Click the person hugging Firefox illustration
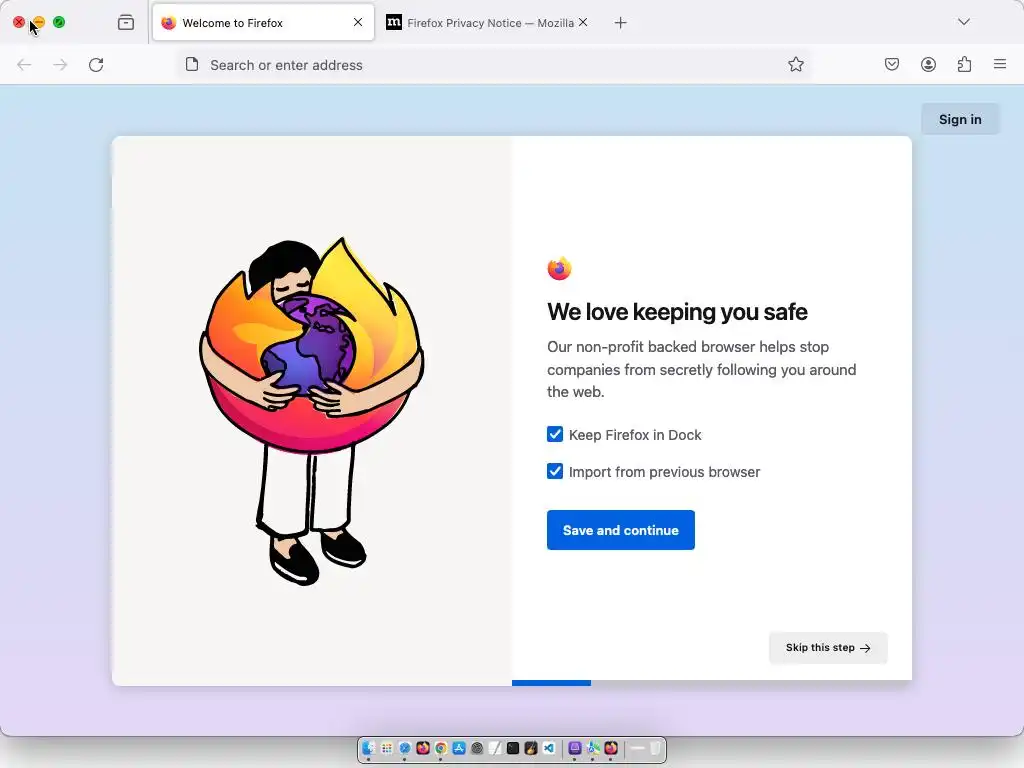The width and height of the screenshot is (1024, 768). click(x=312, y=411)
